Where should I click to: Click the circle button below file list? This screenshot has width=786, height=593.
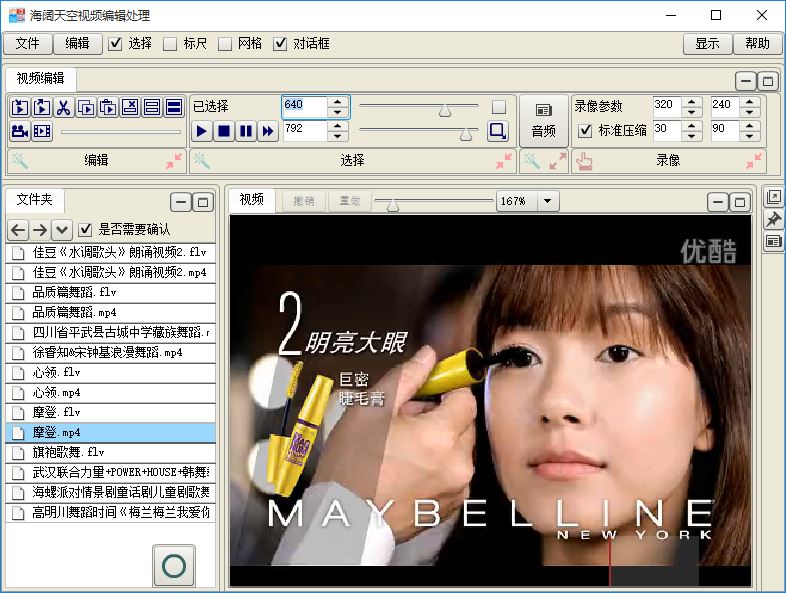pos(174,566)
